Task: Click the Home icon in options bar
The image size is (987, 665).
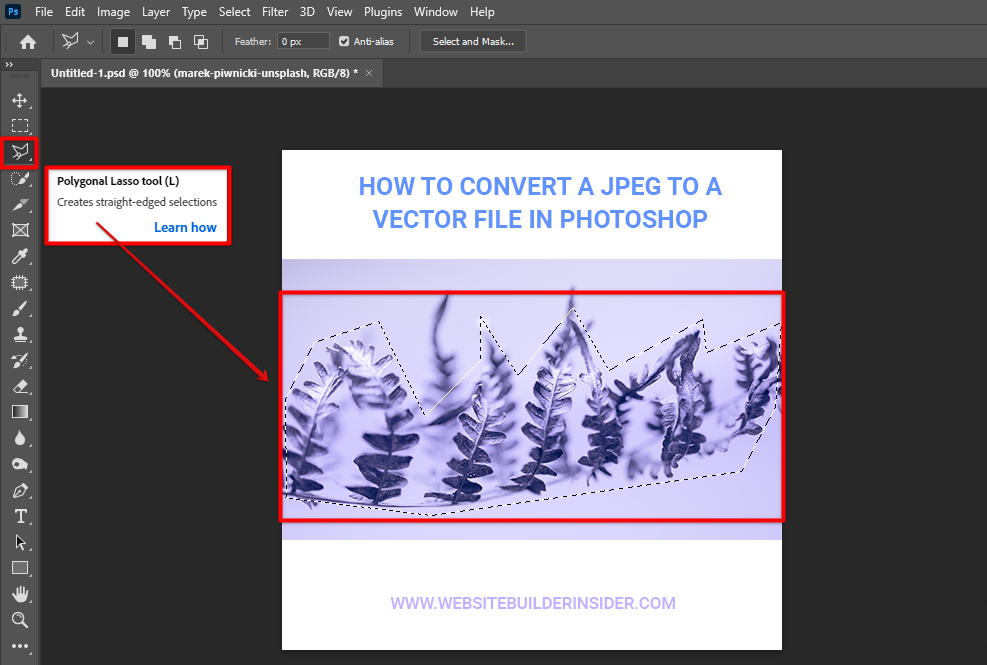Action: pyautogui.click(x=28, y=42)
